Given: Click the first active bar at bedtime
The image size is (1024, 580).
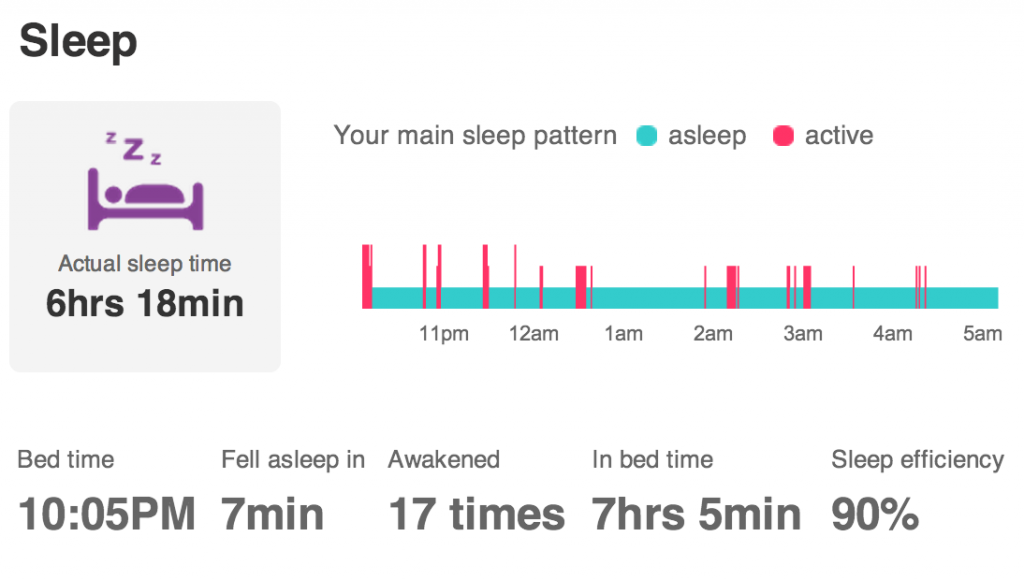Looking at the screenshot, I should pos(367,276).
